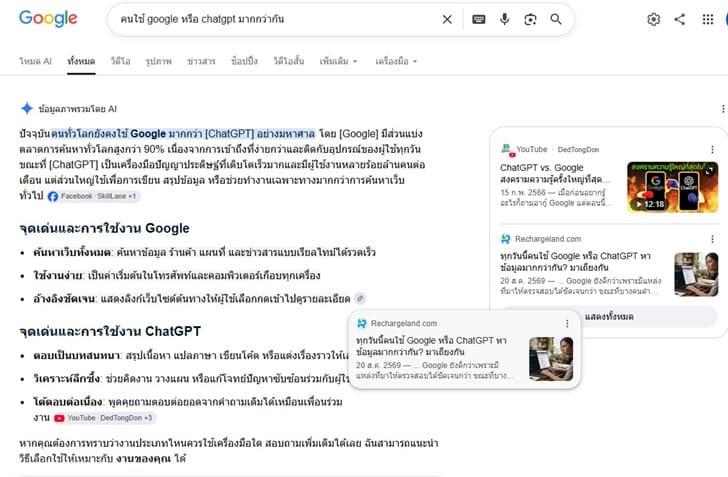Switch to the รูปภาพ tab

click(x=158, y=61)
